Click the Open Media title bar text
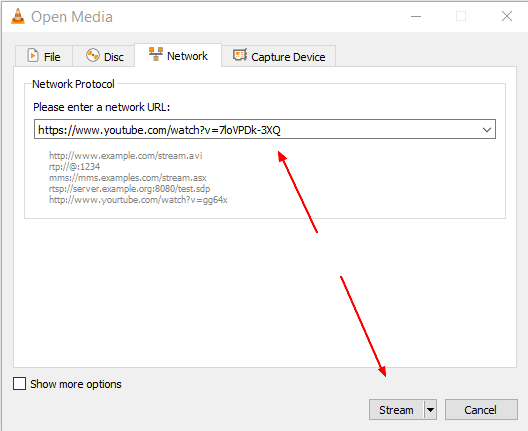The width and height of the screenshot is (528, 431). [x=72, y=17]
